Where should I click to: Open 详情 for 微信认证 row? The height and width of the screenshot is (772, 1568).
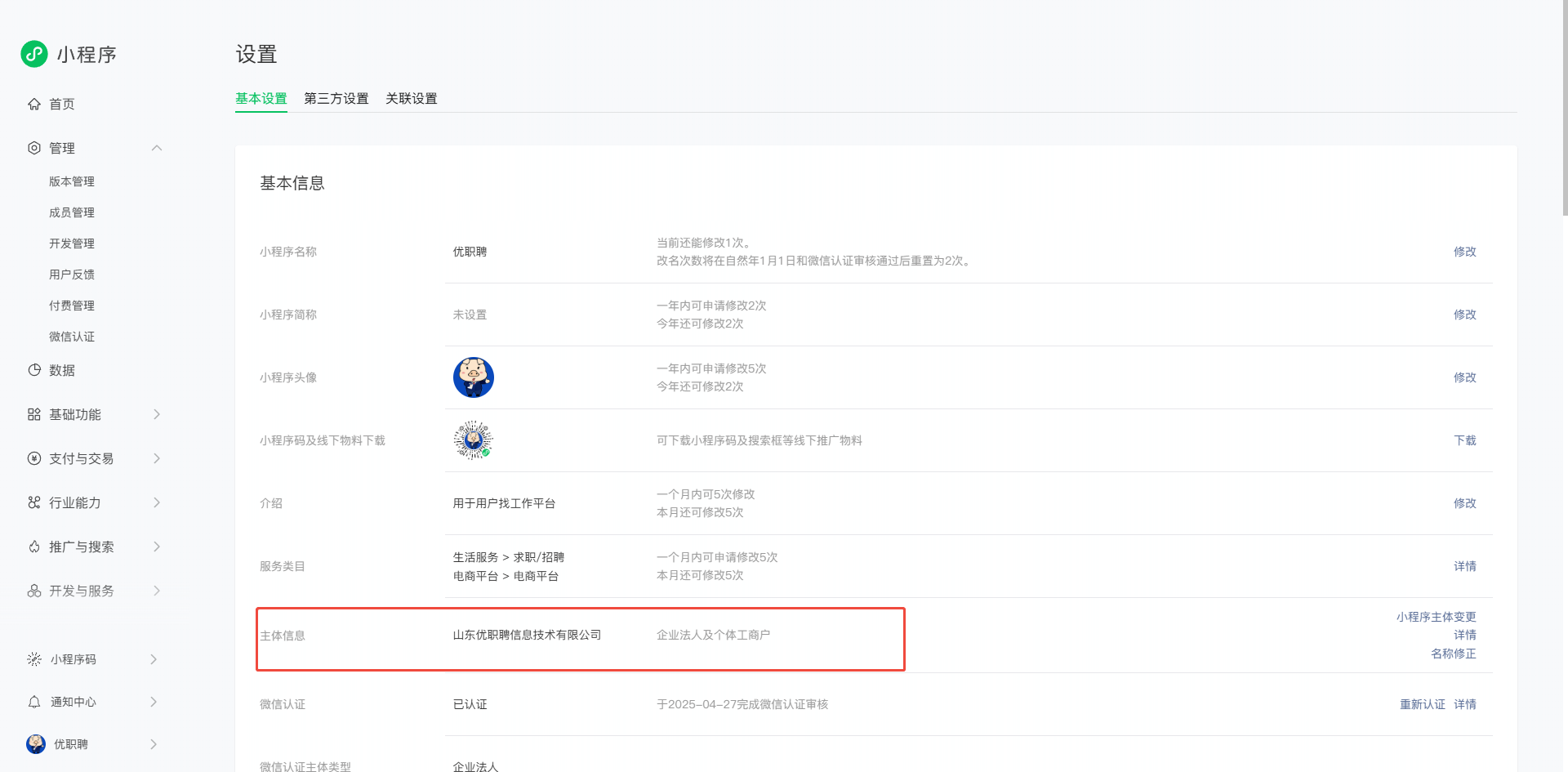(x=1465, y=704)
